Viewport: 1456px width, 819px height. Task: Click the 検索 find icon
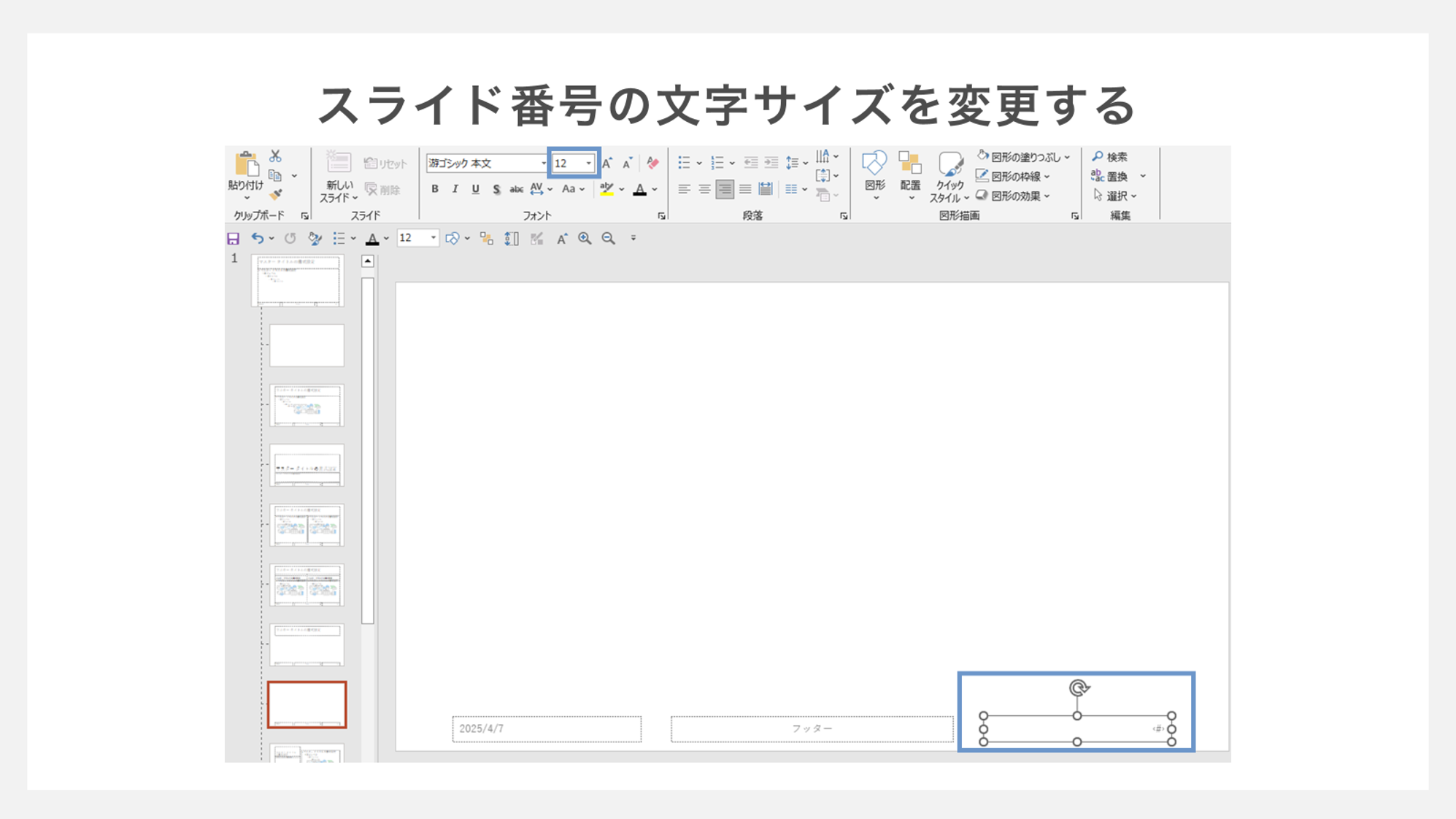pos(1109,157)
